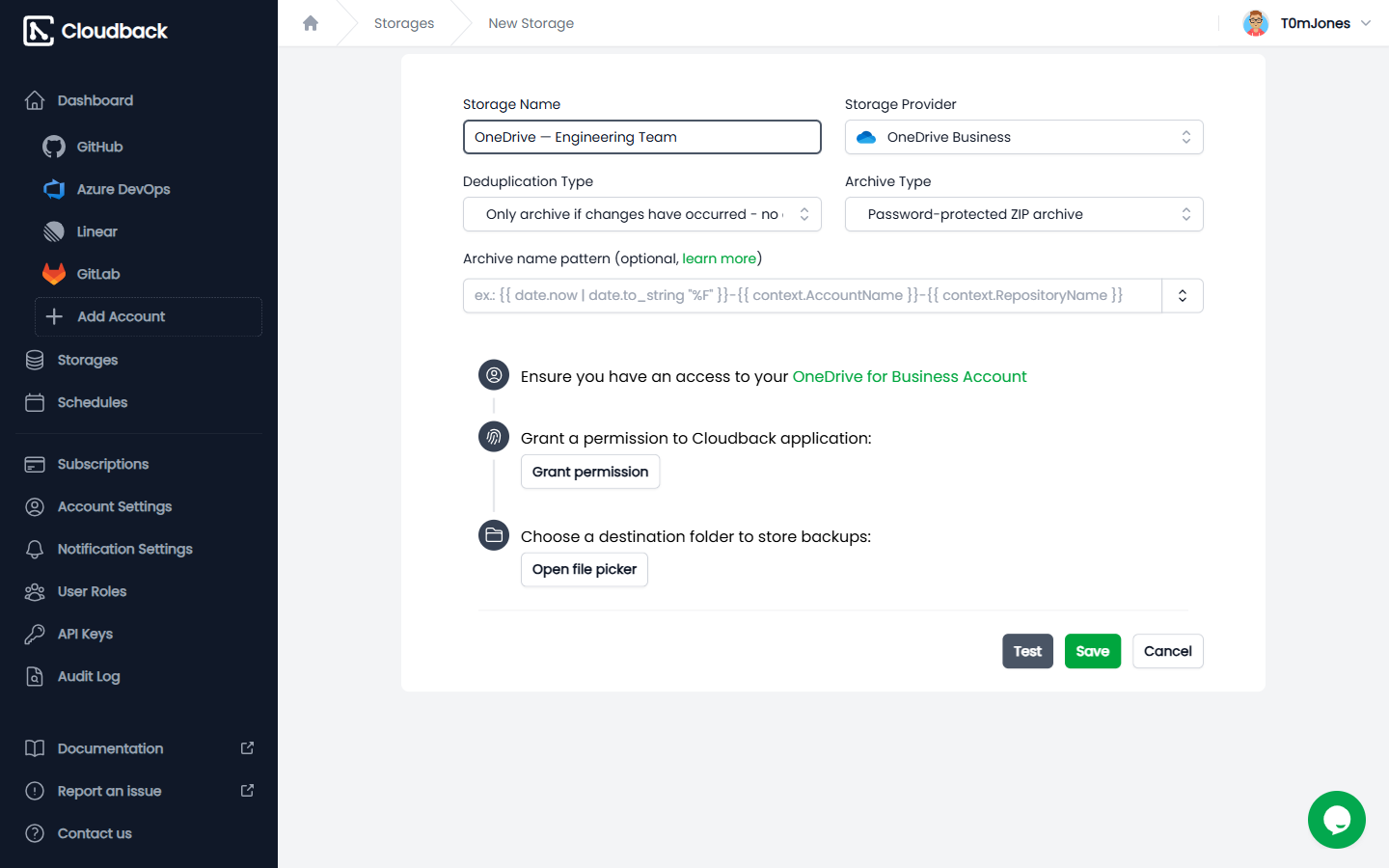Open the Audit Log
Screen dimensions: 1389x868
coord(89,676)
